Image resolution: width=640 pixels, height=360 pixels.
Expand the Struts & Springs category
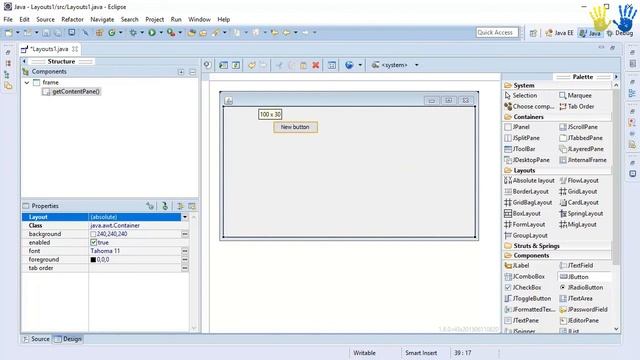pos(532,246)
